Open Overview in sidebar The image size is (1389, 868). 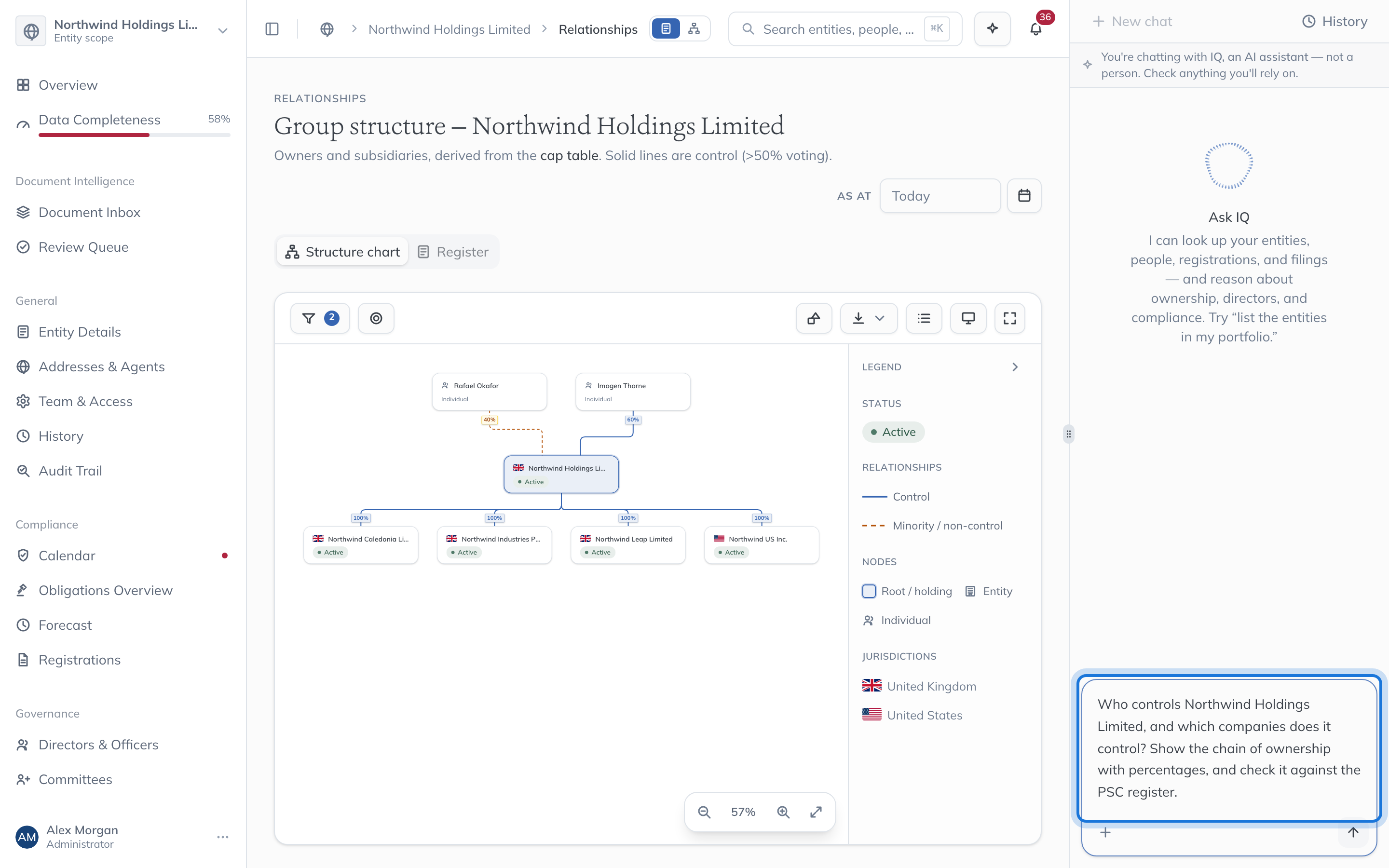123,85
